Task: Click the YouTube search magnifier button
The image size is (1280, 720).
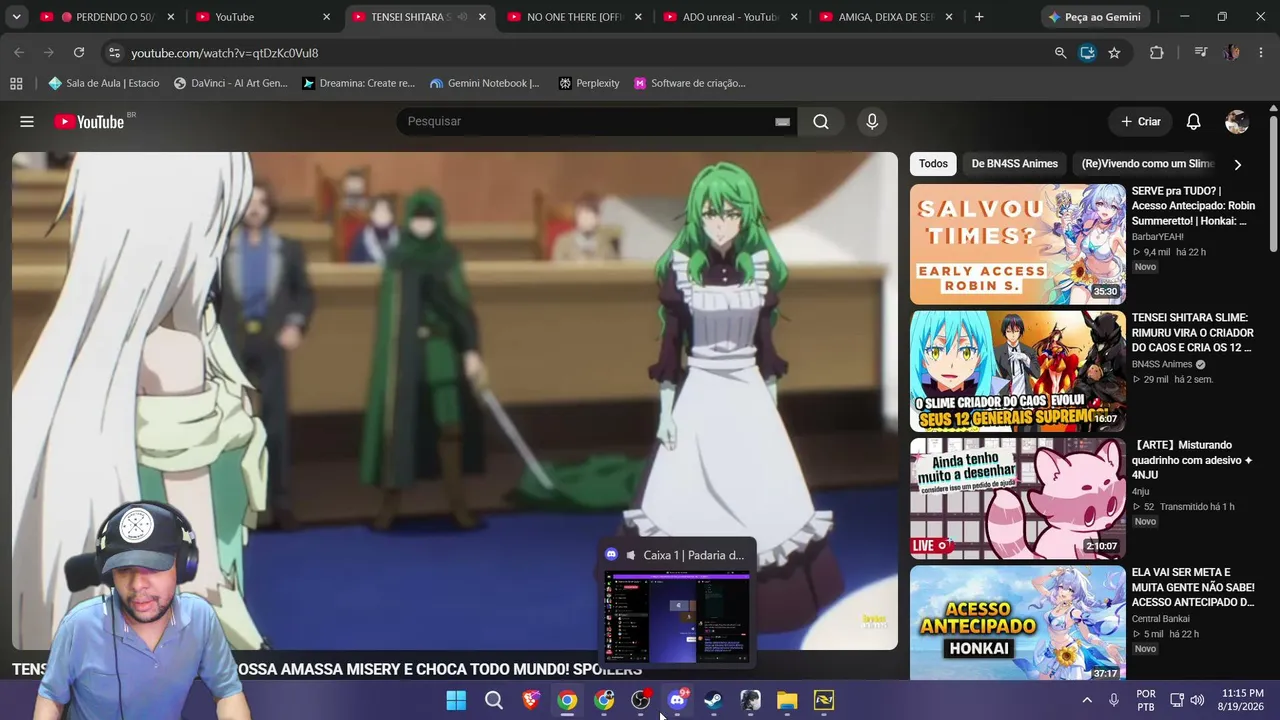Action: (x=821, y=122)
